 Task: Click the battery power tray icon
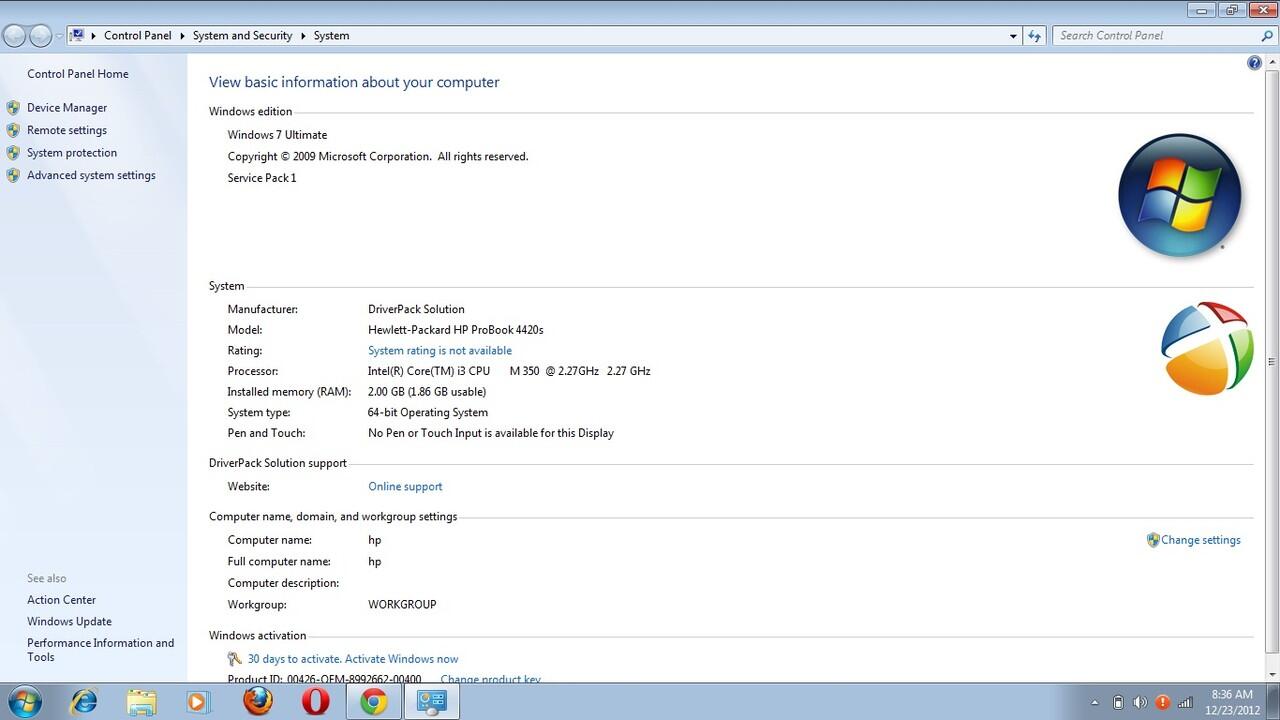pos(1118,703)
